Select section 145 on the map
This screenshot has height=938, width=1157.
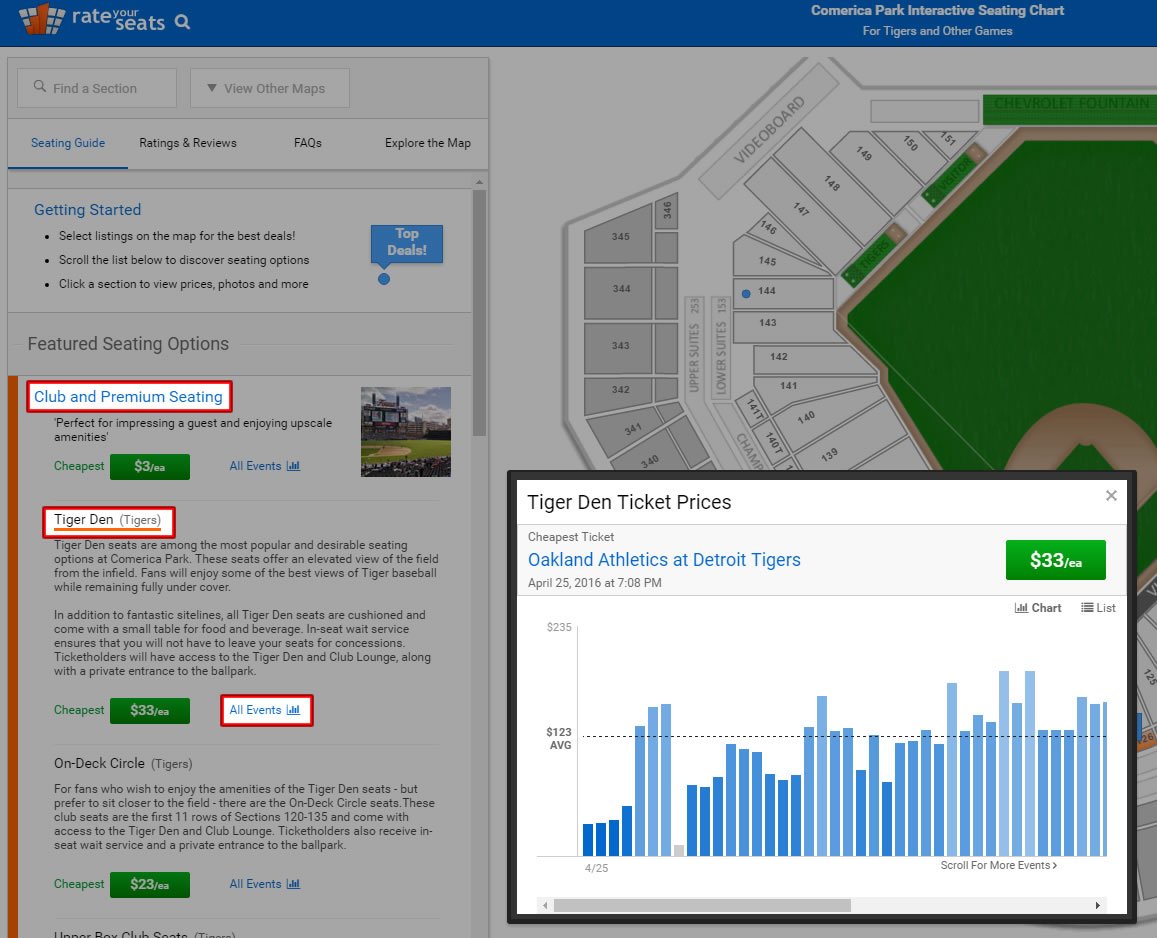(771, 258)
